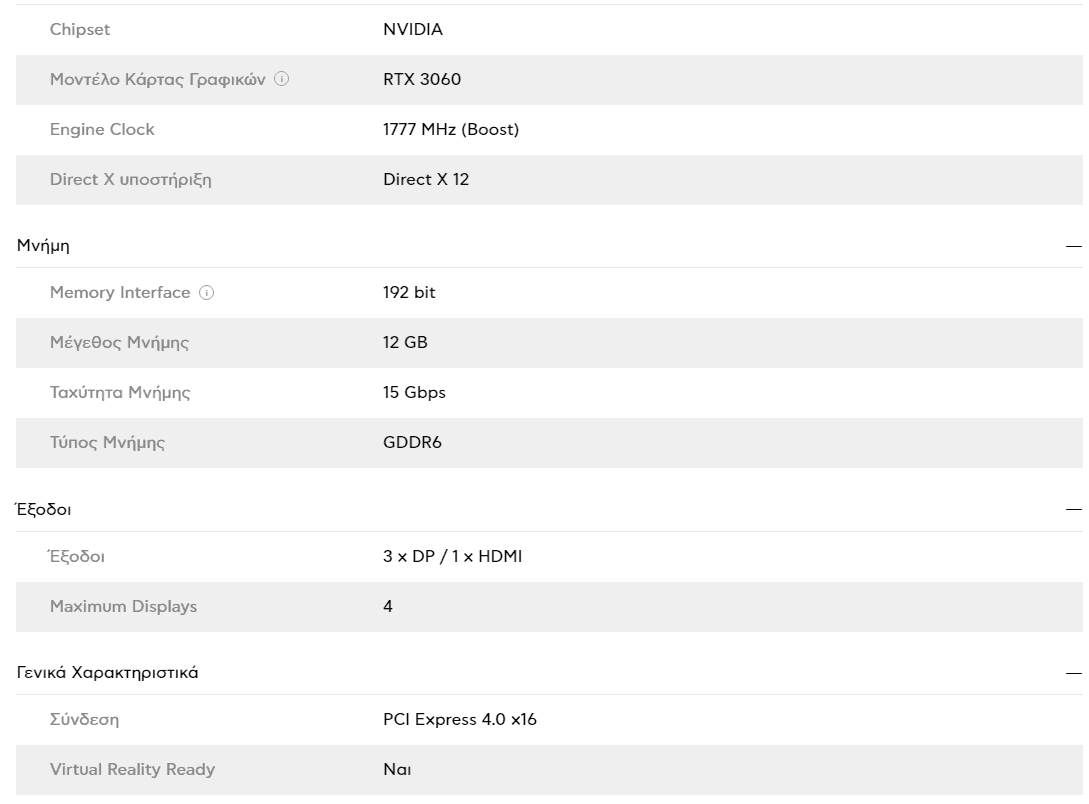This screenshot has width=1089, height=804.
Task: Collapse the Έξοδοι section via minus icon
Action: click(1074, 510)
